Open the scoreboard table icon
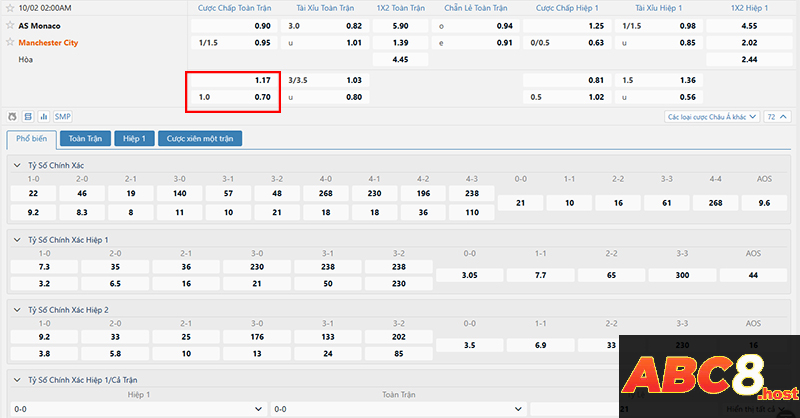800x418 pixels. coord(28,116)
